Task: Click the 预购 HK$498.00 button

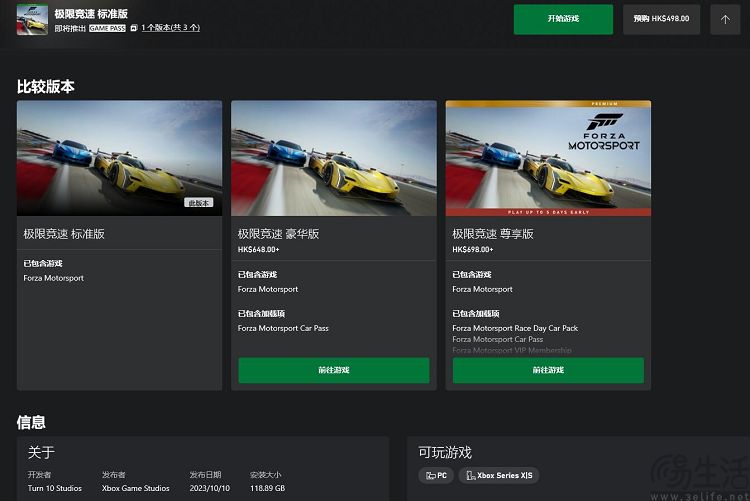Action: (661, 19)
